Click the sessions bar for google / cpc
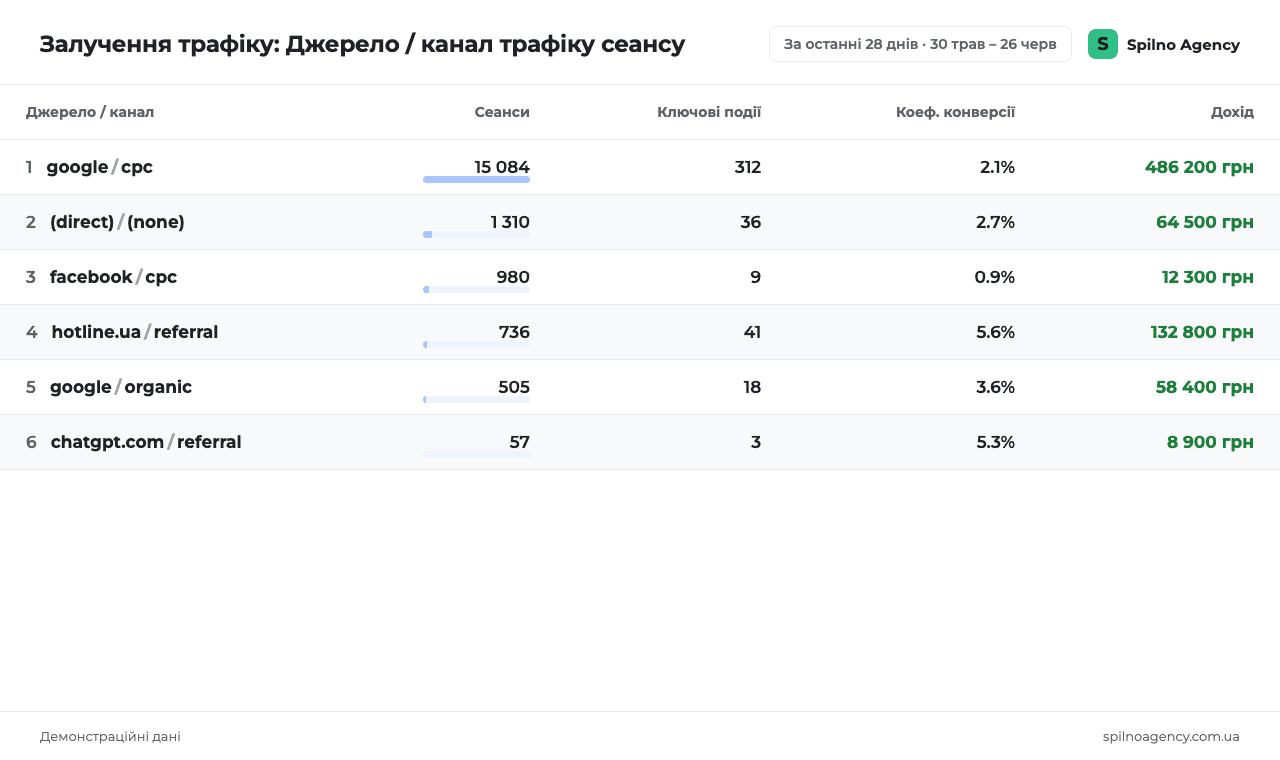This screenshot has width=1280, height=760. (476, 180)
